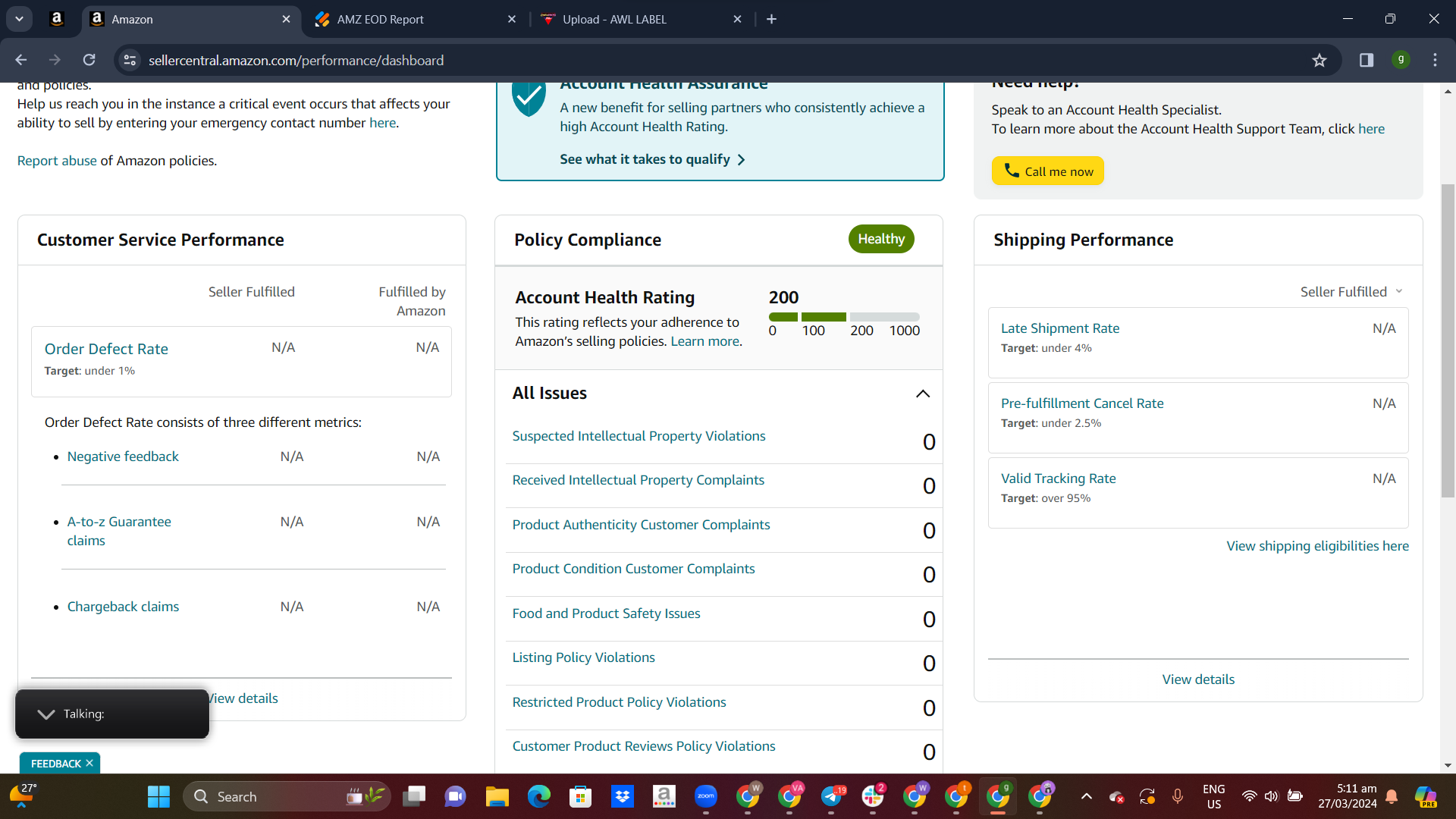Open Slack from the taskbar
The height and width of the screenshot is (819, 1456).
(x=873, y=796)
